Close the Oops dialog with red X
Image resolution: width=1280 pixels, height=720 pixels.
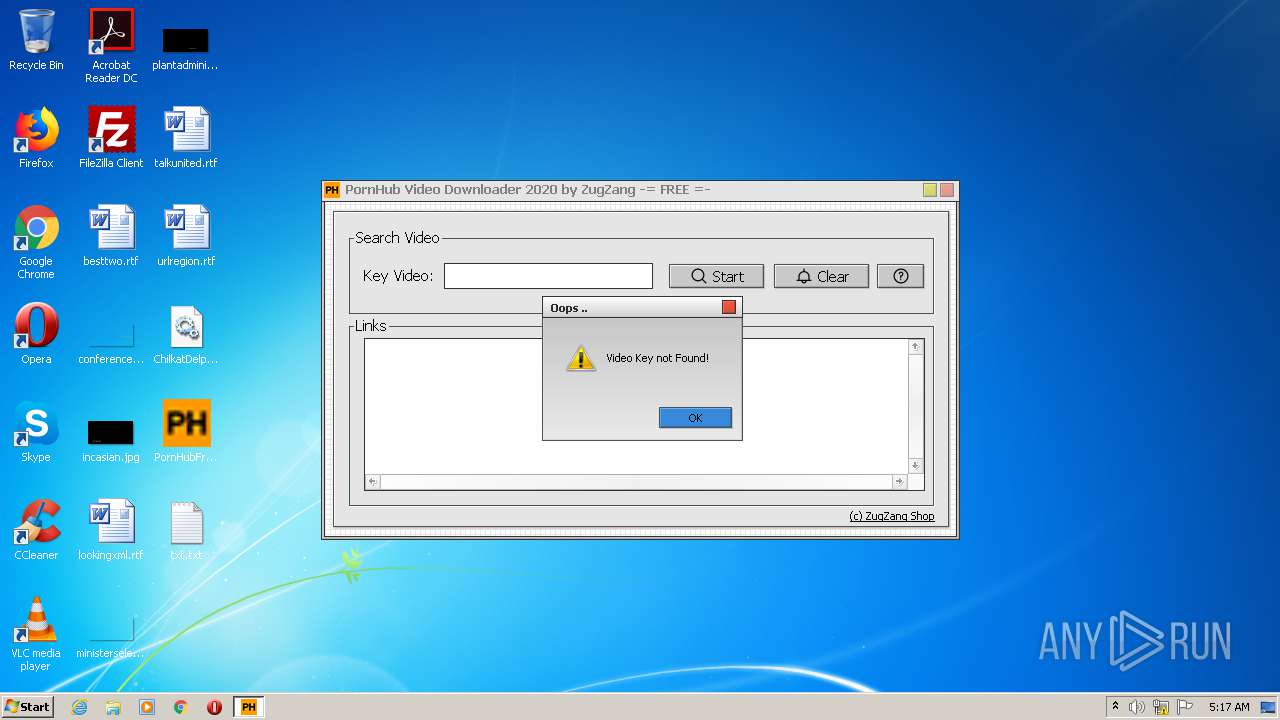[x=729, y=307]
